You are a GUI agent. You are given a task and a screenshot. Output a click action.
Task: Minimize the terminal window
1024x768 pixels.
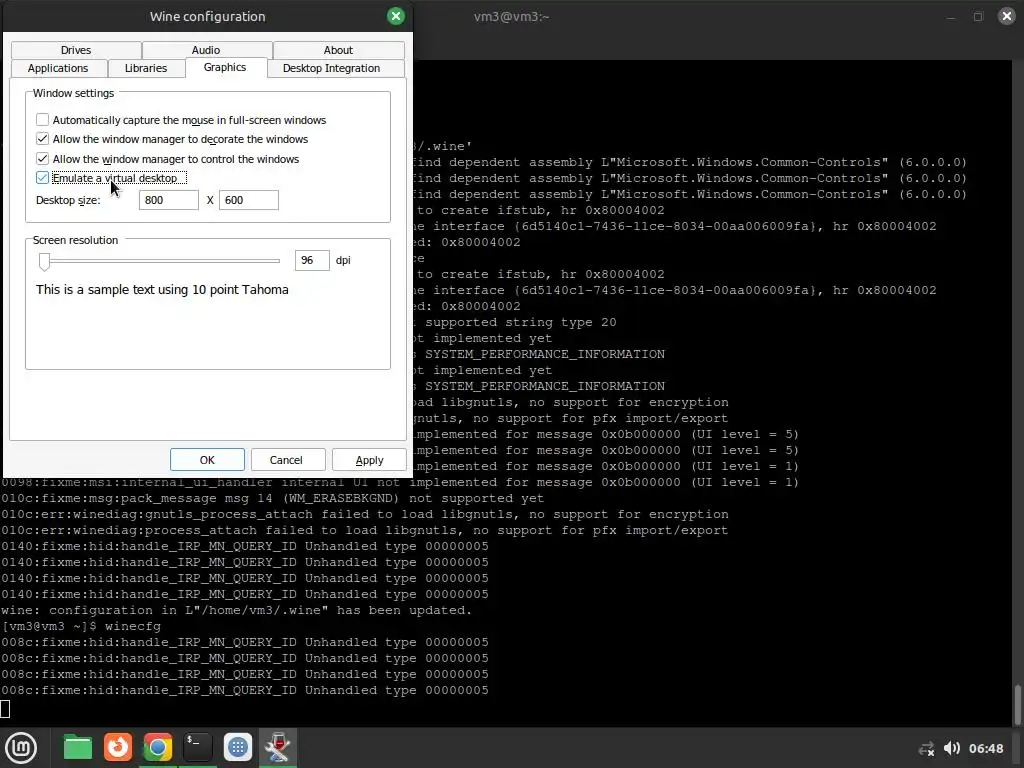pos(951,16)
